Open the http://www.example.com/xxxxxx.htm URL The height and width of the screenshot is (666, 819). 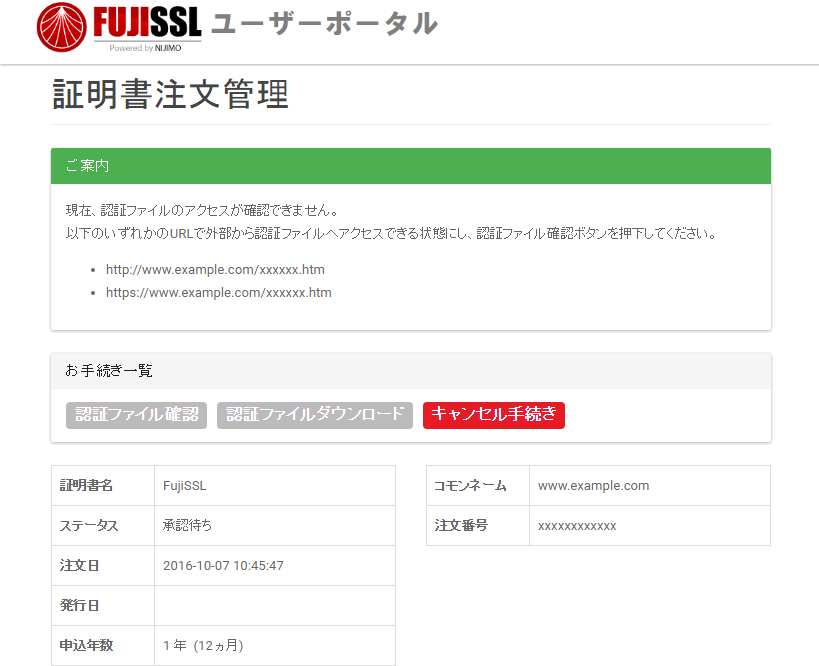click(x=215, y=270)
